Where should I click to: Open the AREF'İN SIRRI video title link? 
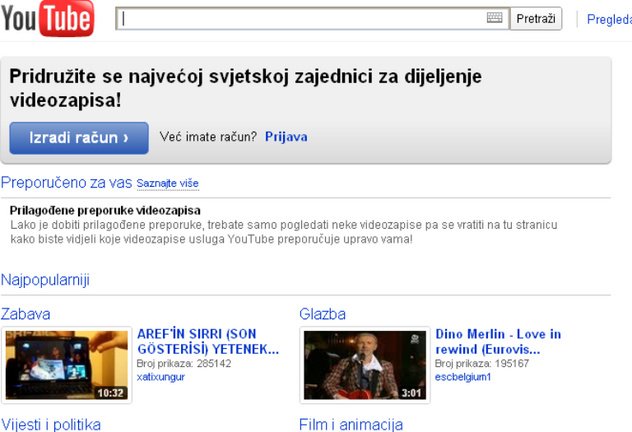(208, 341)
